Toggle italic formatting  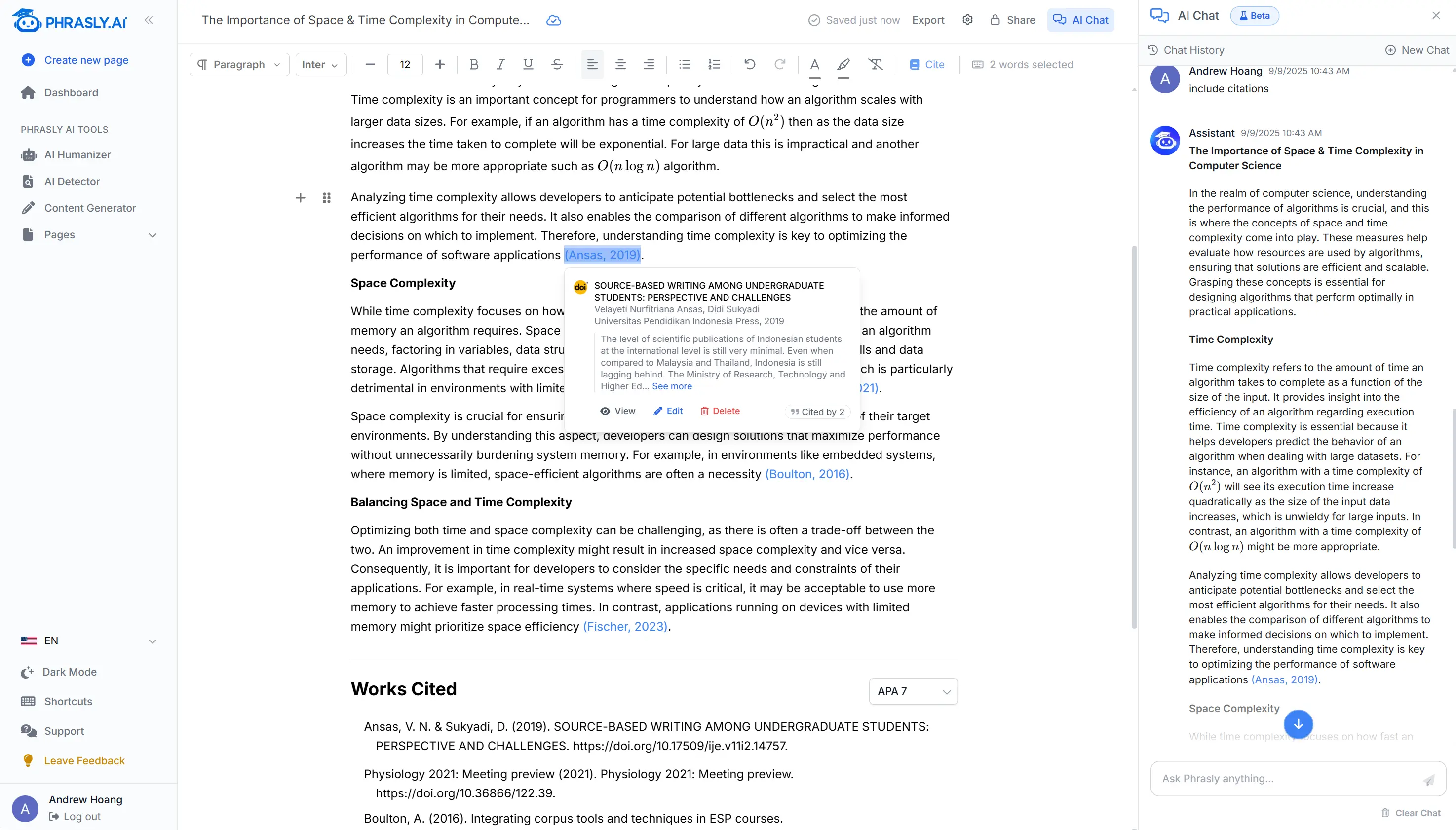tap(500, 65)
